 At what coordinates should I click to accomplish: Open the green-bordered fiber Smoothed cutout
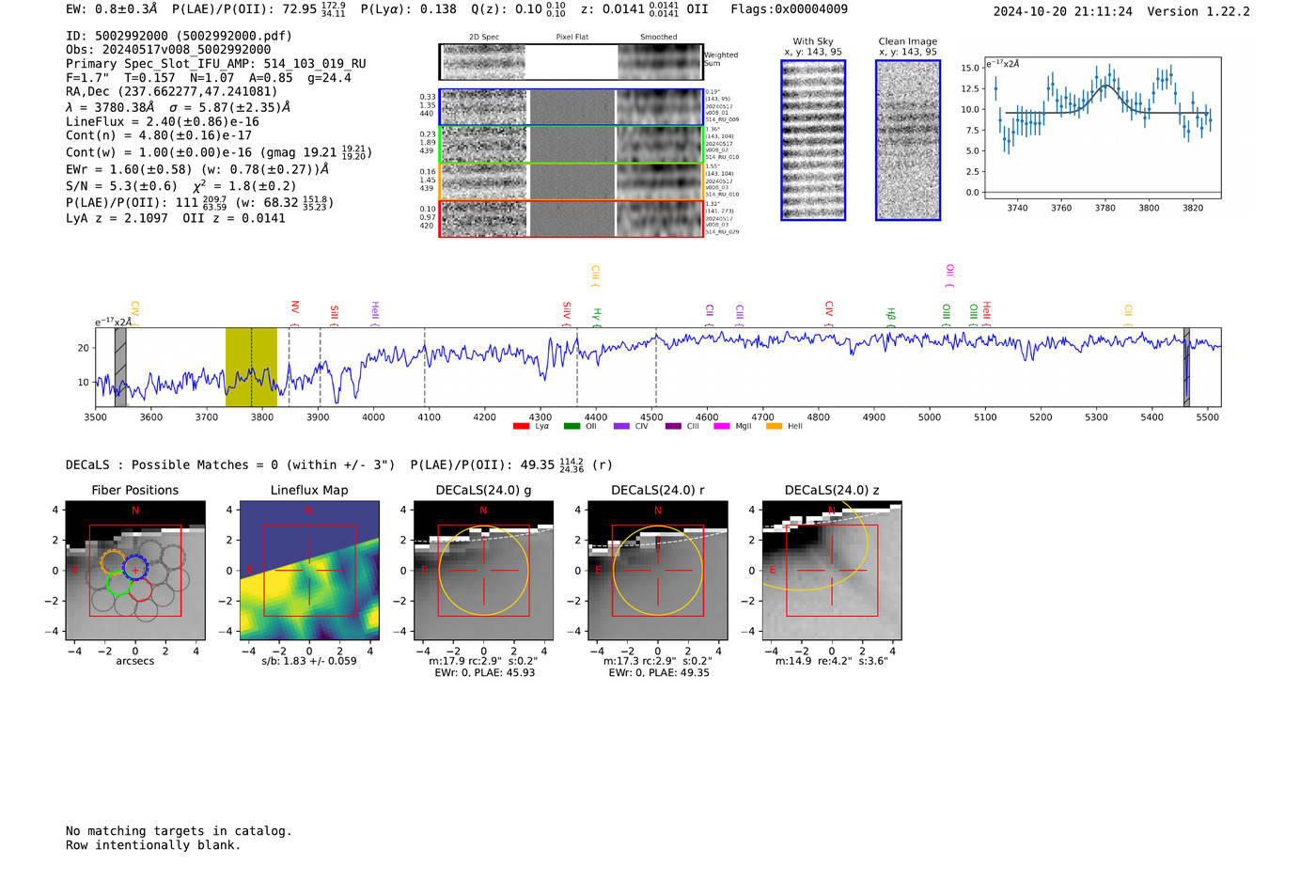659,144
